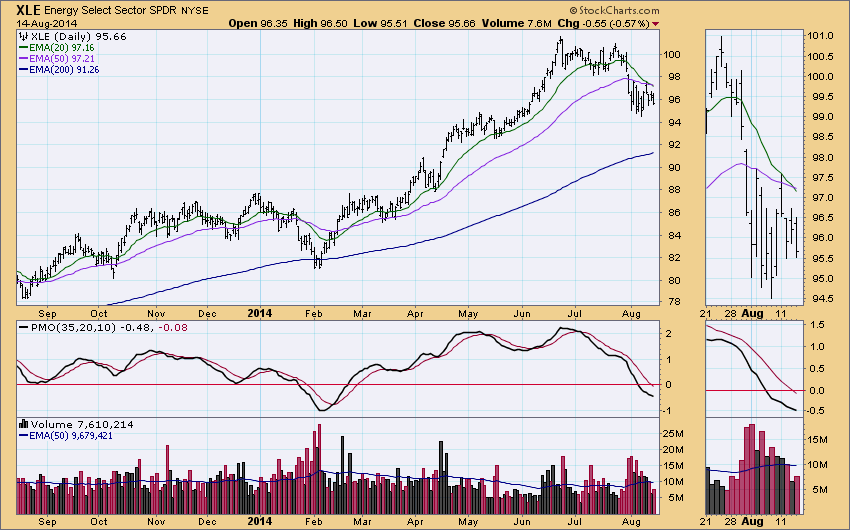Click the High 96.50 value
The height and width of the screenshot is (530, 850).
tap(320, 23)
